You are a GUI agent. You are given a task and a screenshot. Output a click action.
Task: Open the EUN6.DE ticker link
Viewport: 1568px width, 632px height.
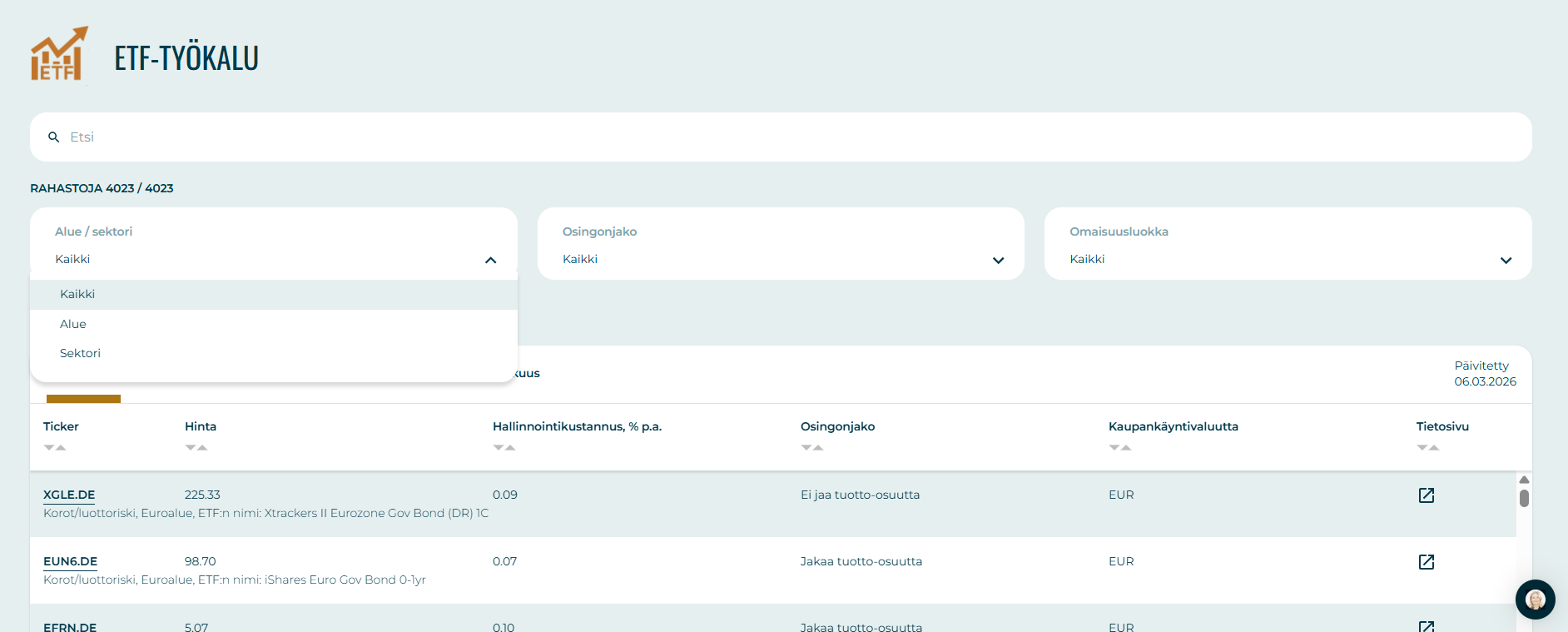click(70, 561)
